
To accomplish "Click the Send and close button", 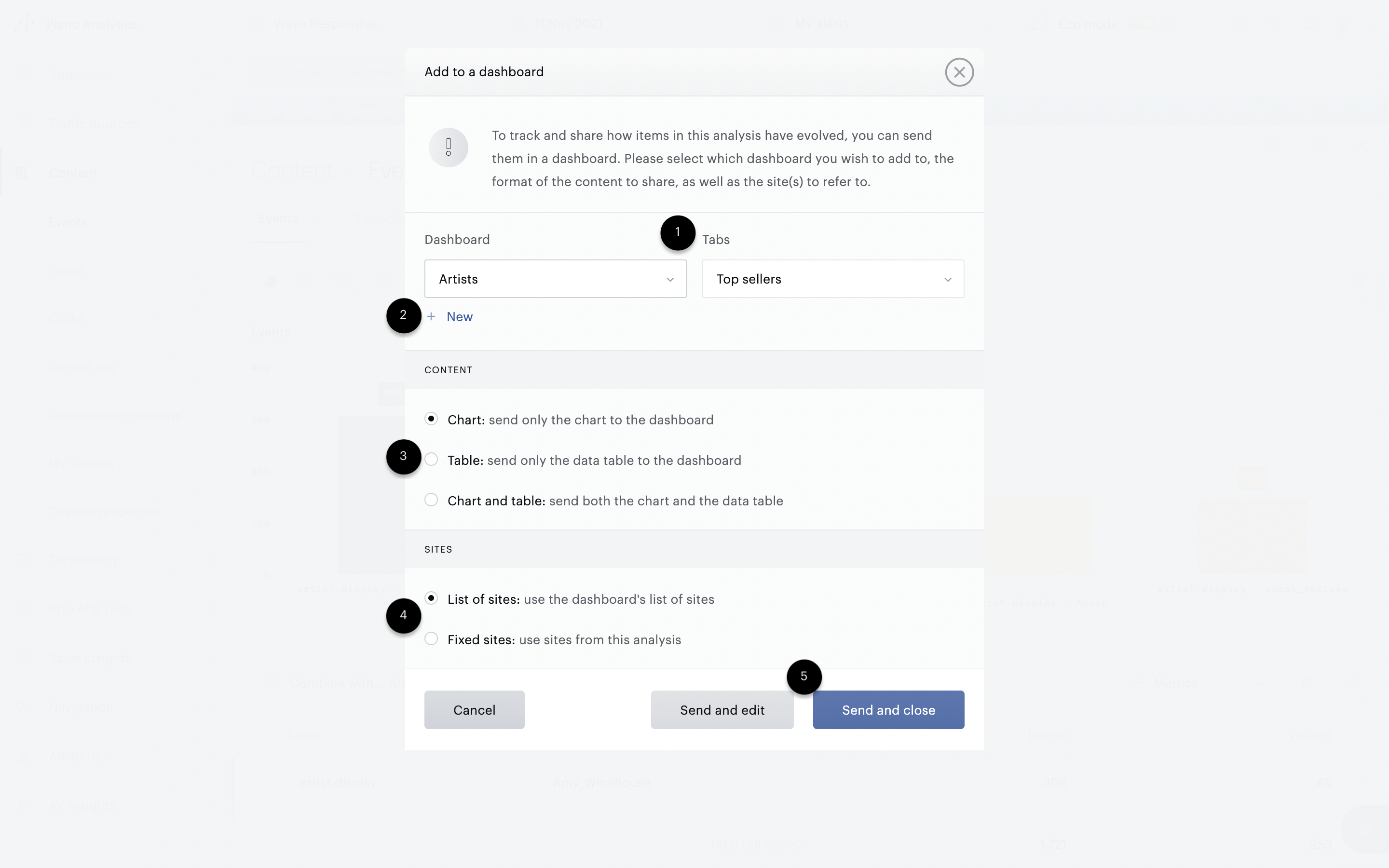I will (x=888, y=709).
